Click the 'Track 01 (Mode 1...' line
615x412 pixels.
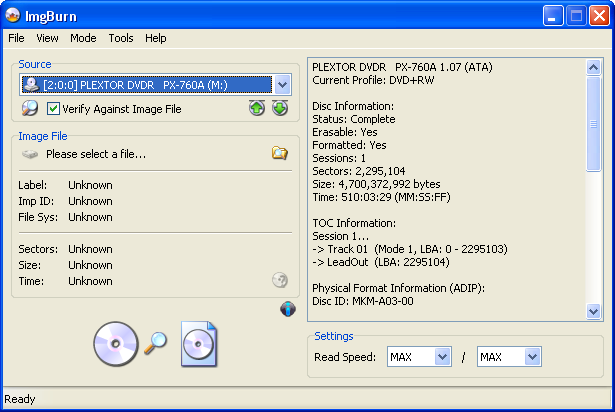410,249
